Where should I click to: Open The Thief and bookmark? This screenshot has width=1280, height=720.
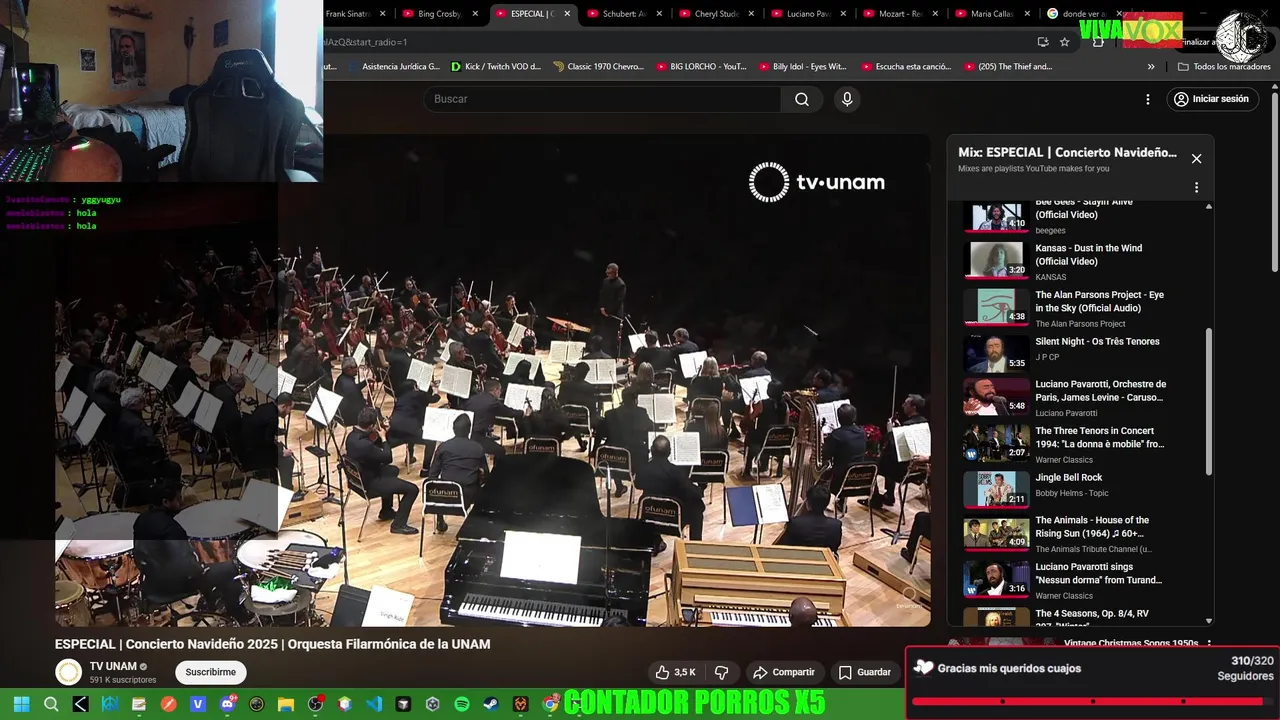[1008, 67]
